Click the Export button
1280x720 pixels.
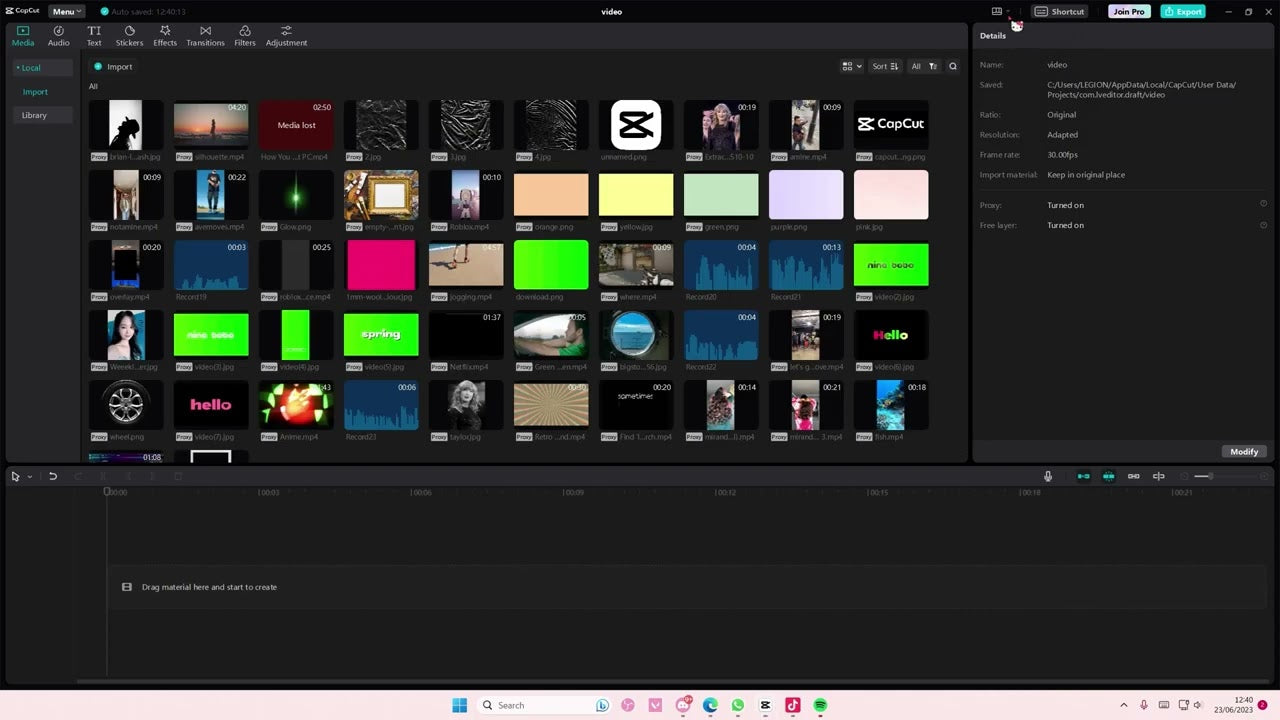1182,12
